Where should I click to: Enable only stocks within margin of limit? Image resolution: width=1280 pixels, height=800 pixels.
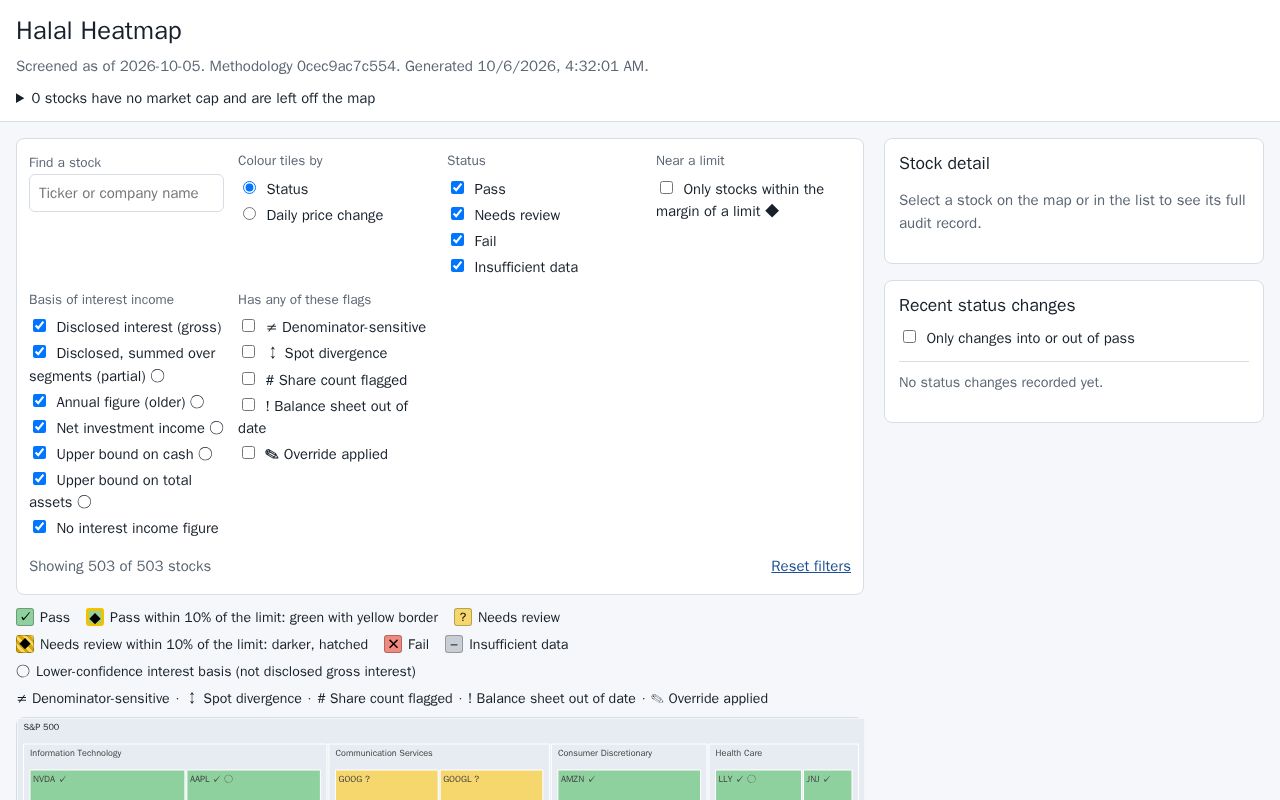point(666,188)
